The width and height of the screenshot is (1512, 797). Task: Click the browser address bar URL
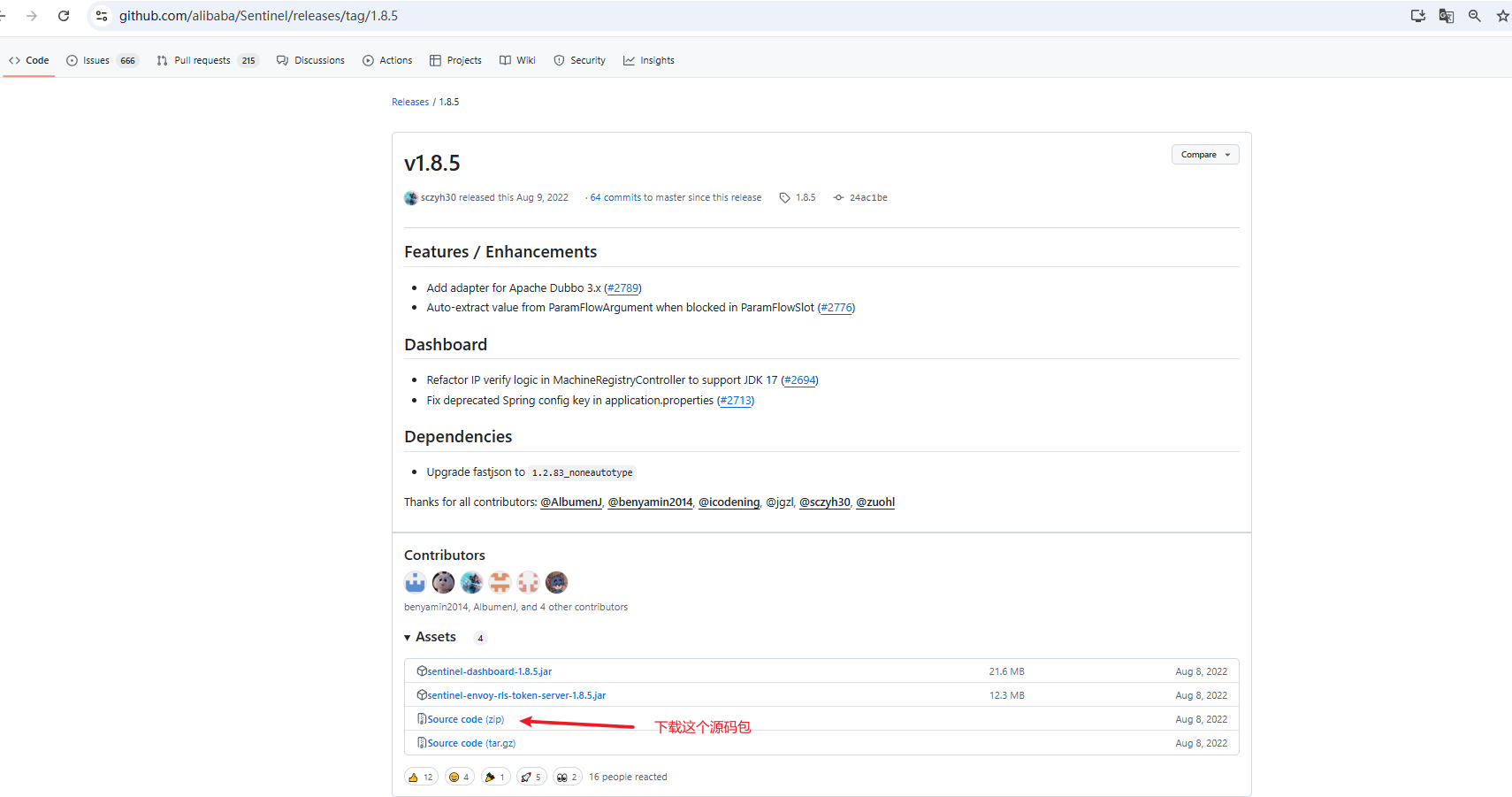pos(258,16)
